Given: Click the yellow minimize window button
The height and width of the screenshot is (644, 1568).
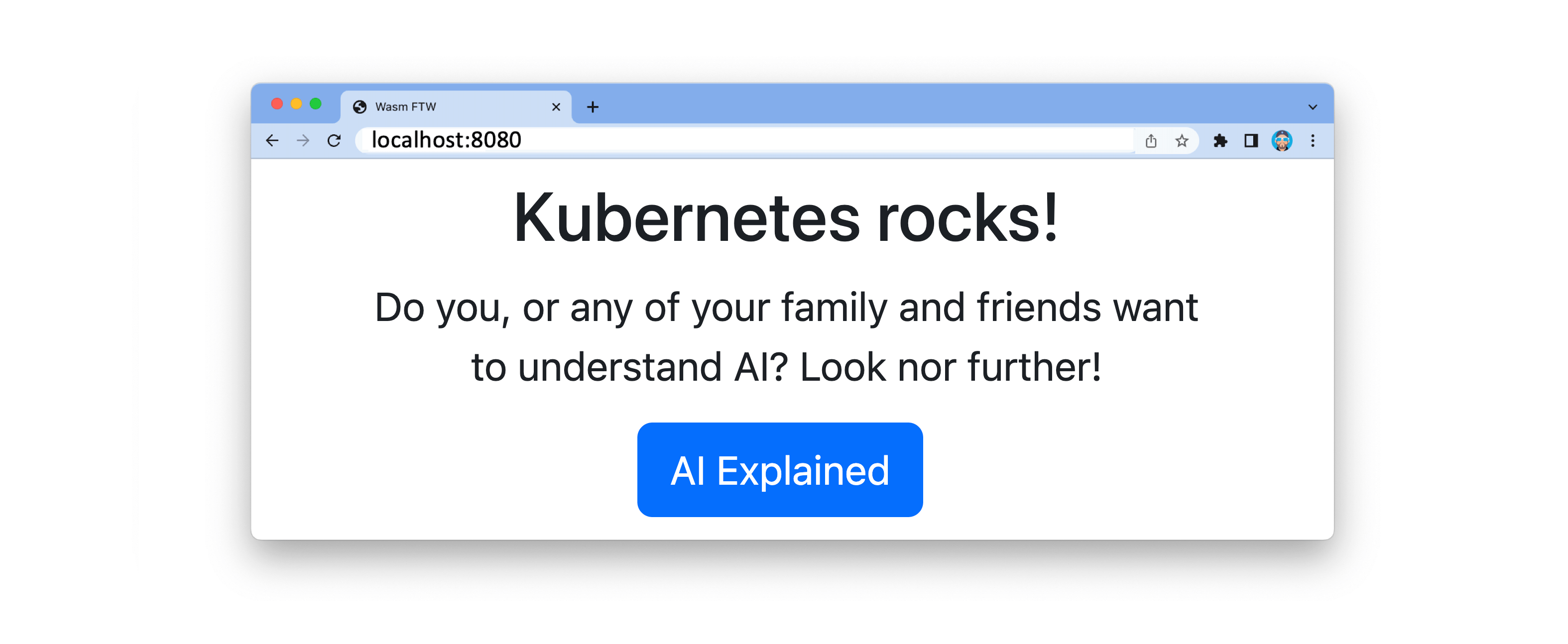Looking at the screenshot, I should 296,104.
